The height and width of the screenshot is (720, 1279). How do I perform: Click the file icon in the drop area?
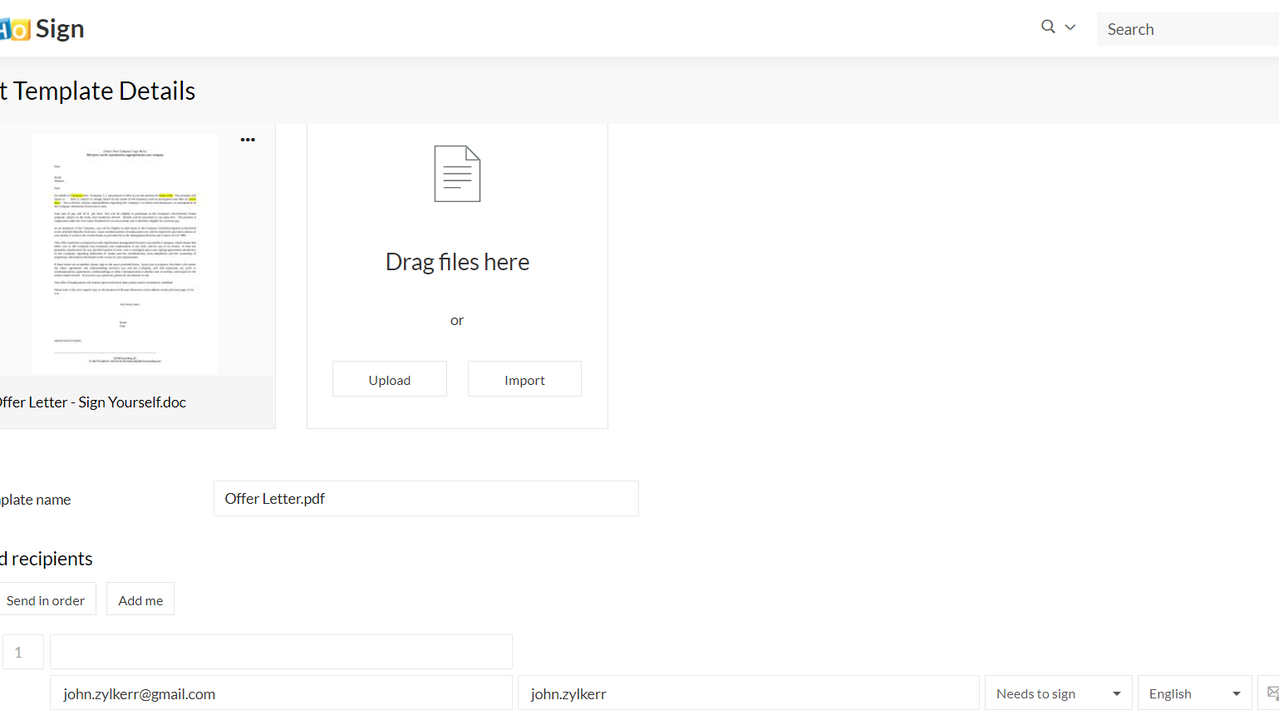(457, 174)
